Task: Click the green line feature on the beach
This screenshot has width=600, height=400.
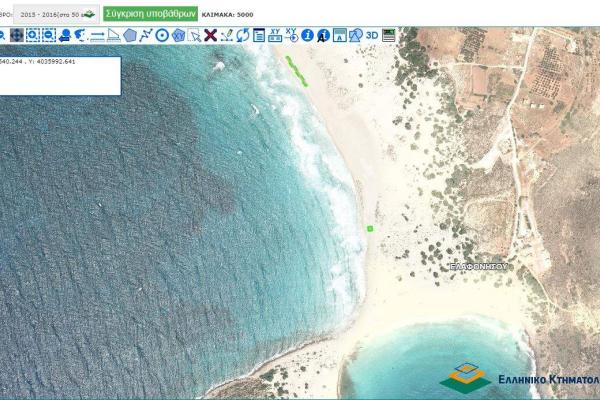Action: coord(293,70)
